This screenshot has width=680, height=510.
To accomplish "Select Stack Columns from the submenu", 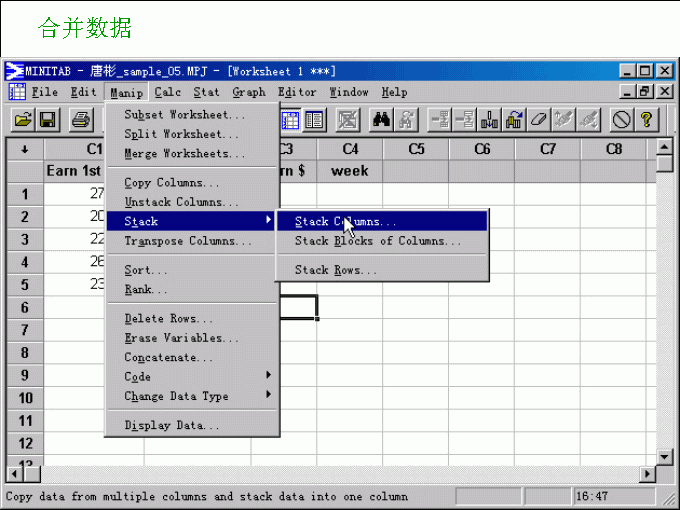I will tap(345, 221).
